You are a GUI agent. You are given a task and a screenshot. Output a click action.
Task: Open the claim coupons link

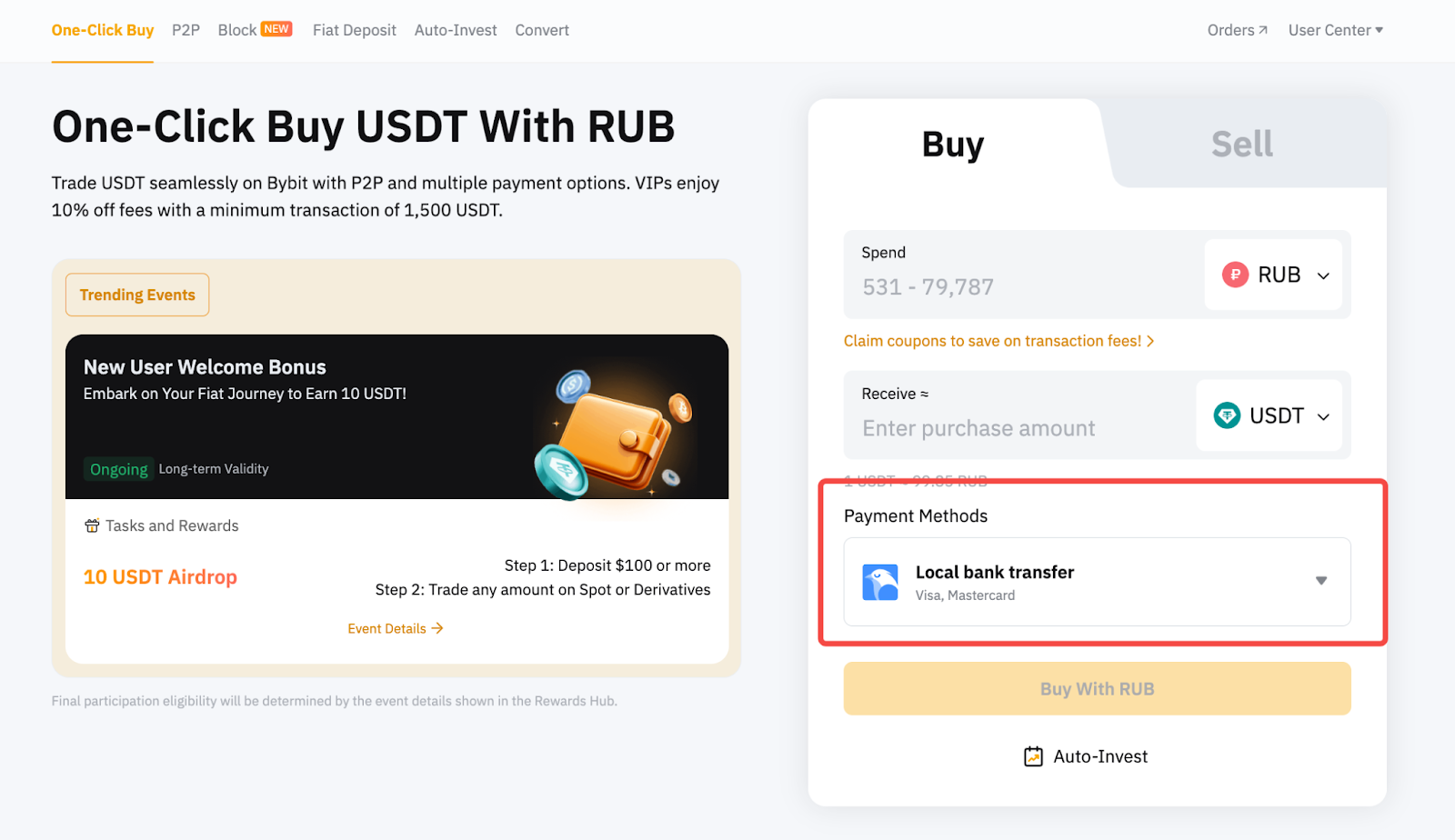point(998,341)
